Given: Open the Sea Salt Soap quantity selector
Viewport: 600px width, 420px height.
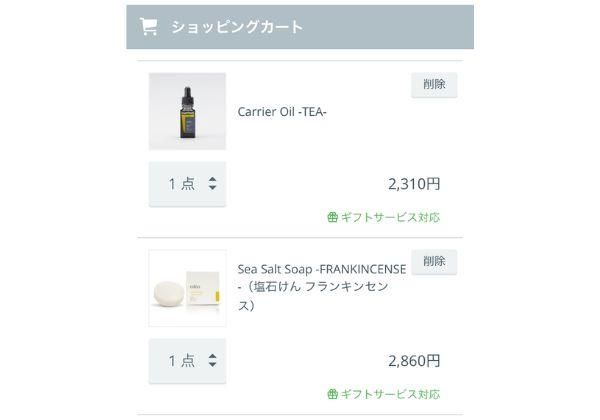Looking at the screenshot, I should (187, 361).
